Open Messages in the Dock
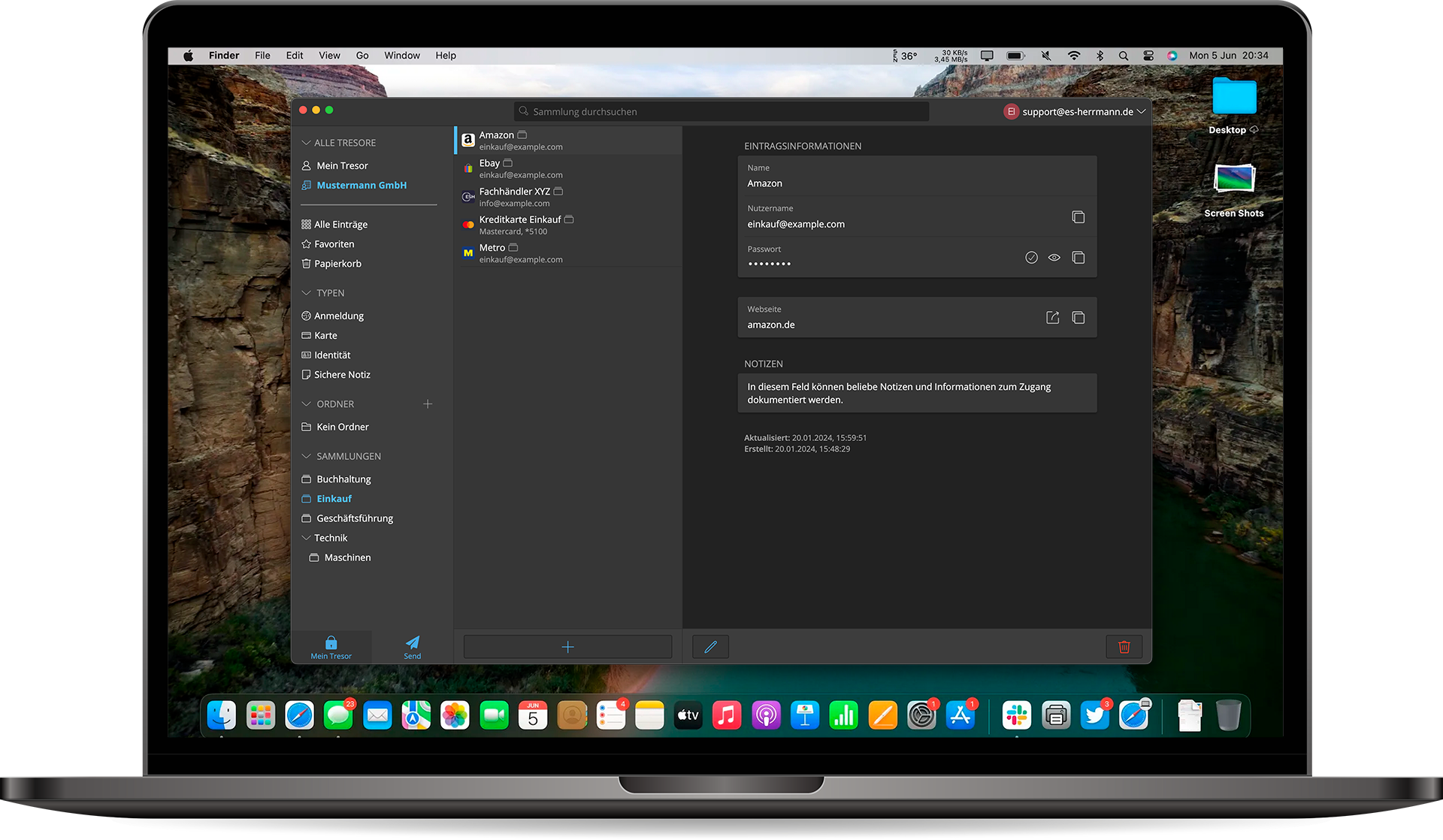Screen dimensions: 1443x840 tap(338, 715)
